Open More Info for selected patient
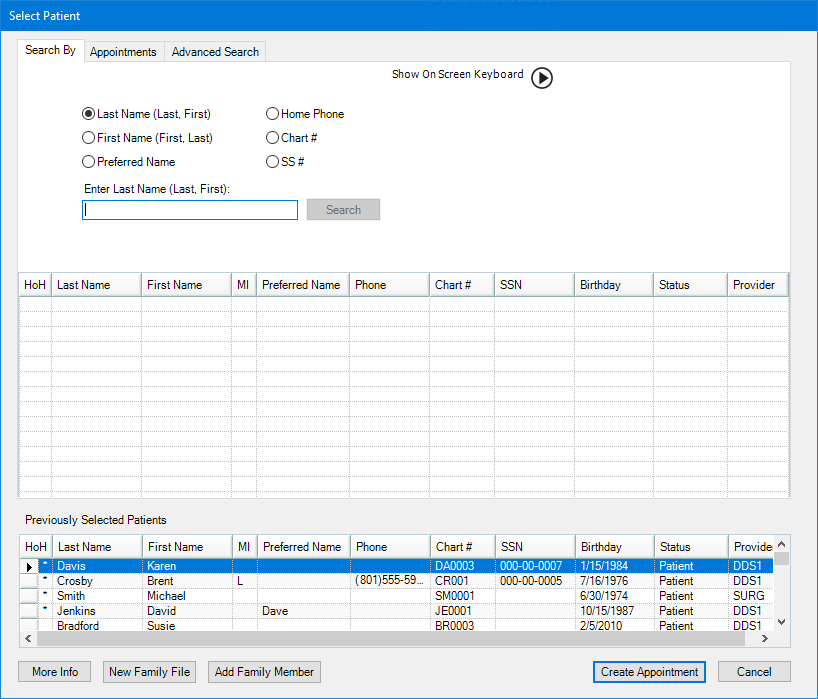818x699 pixels. (x=54, y=671)
